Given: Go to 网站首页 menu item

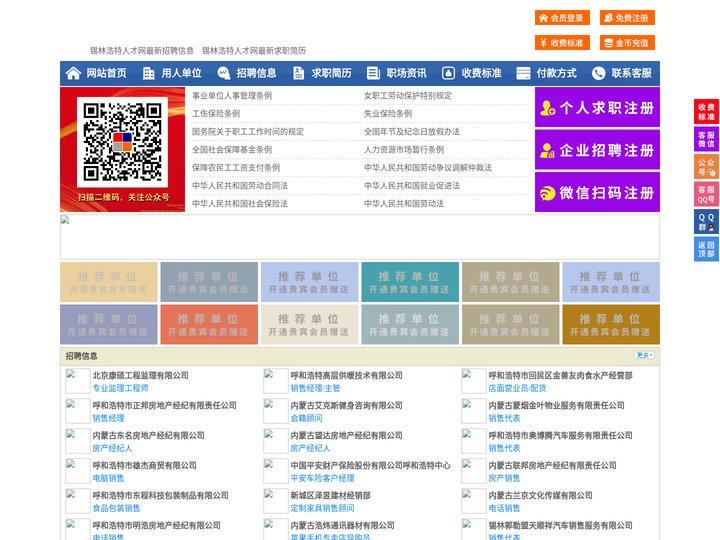Looking at the screenshot, I should 106,73.
